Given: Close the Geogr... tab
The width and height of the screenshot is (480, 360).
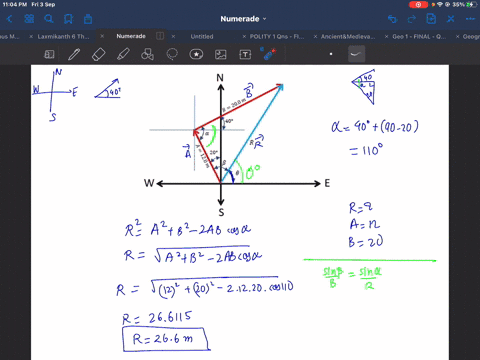Looking at the screenshot, I should pos(457,36).
